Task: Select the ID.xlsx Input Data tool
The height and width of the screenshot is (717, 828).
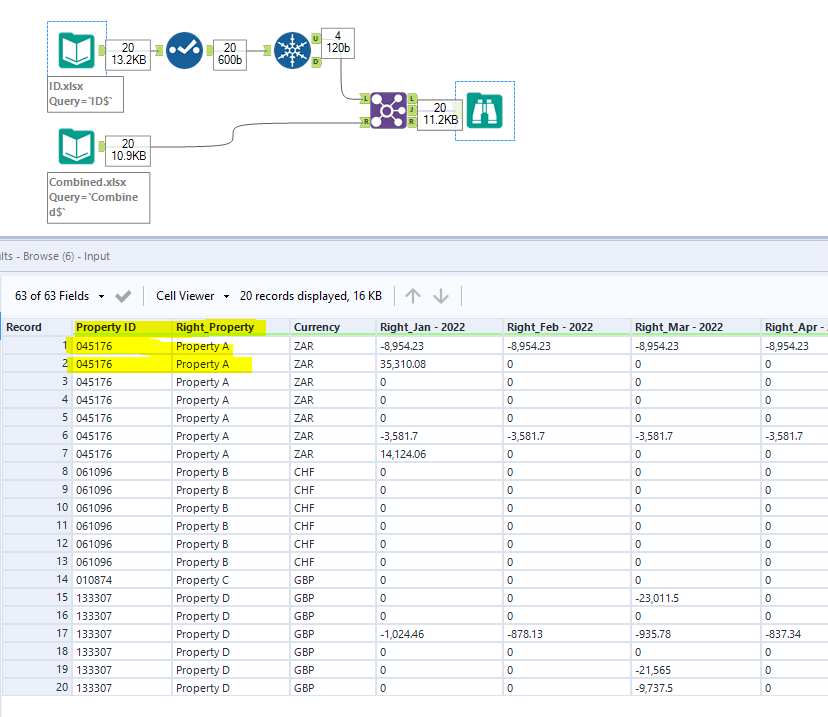Action: coord(77,48)
